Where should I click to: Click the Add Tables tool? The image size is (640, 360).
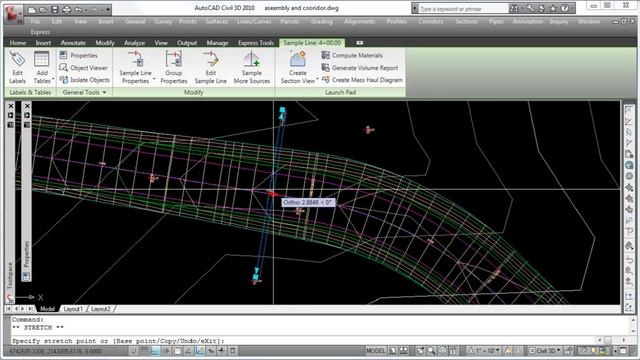click(42, 67)
